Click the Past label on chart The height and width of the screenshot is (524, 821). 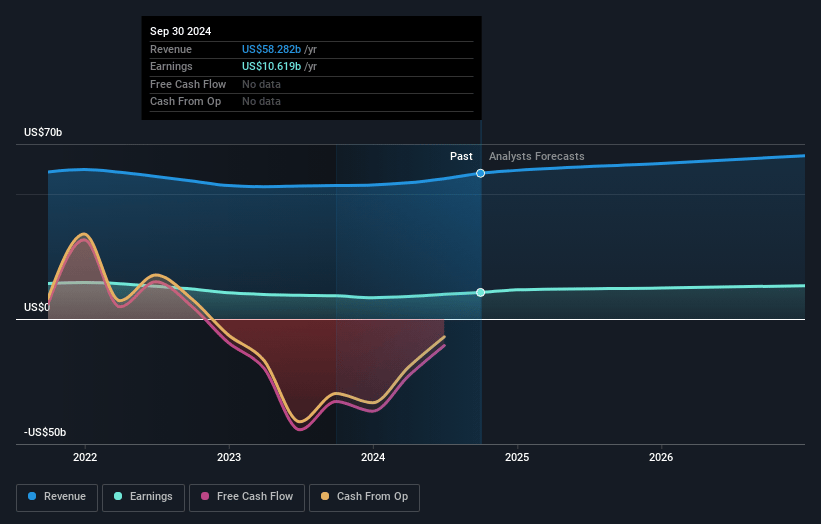click(461, 156)
